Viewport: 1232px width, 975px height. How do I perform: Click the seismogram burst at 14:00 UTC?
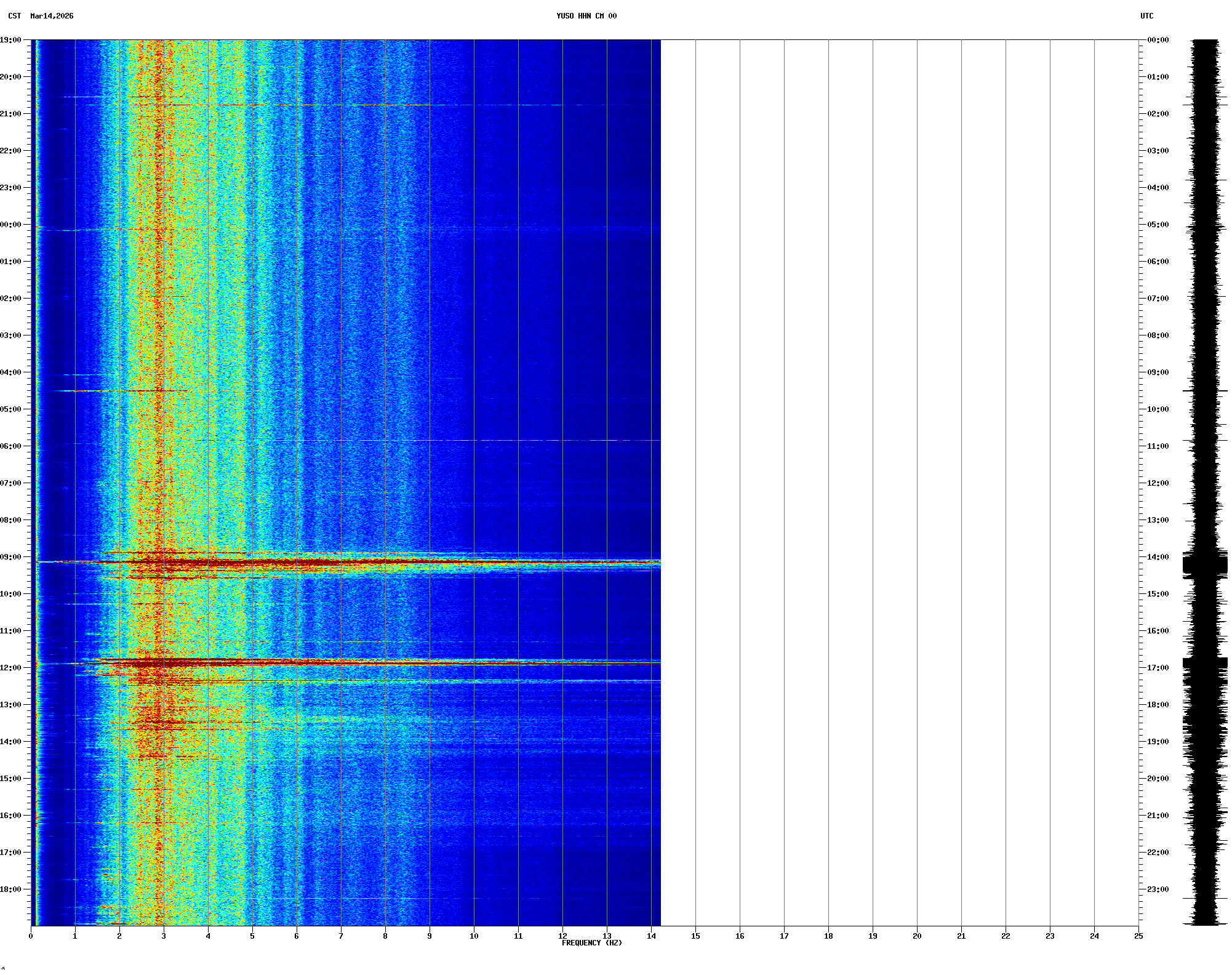(x=1205, y=564)
